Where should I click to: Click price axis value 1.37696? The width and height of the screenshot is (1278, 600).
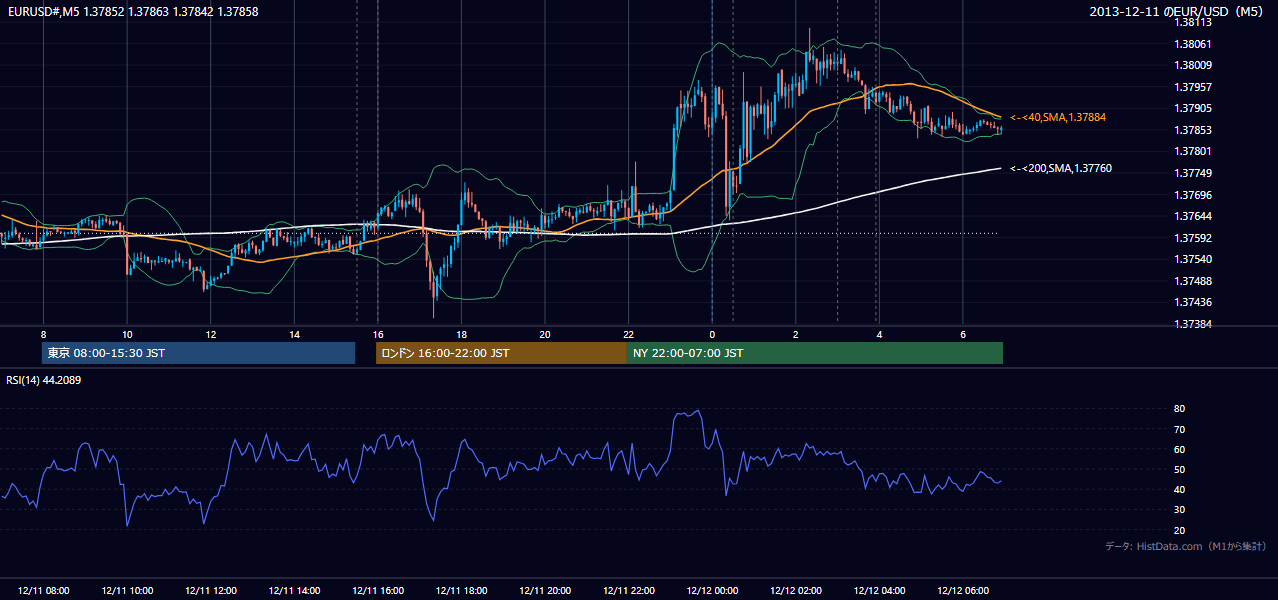[x=1193, y=195]
